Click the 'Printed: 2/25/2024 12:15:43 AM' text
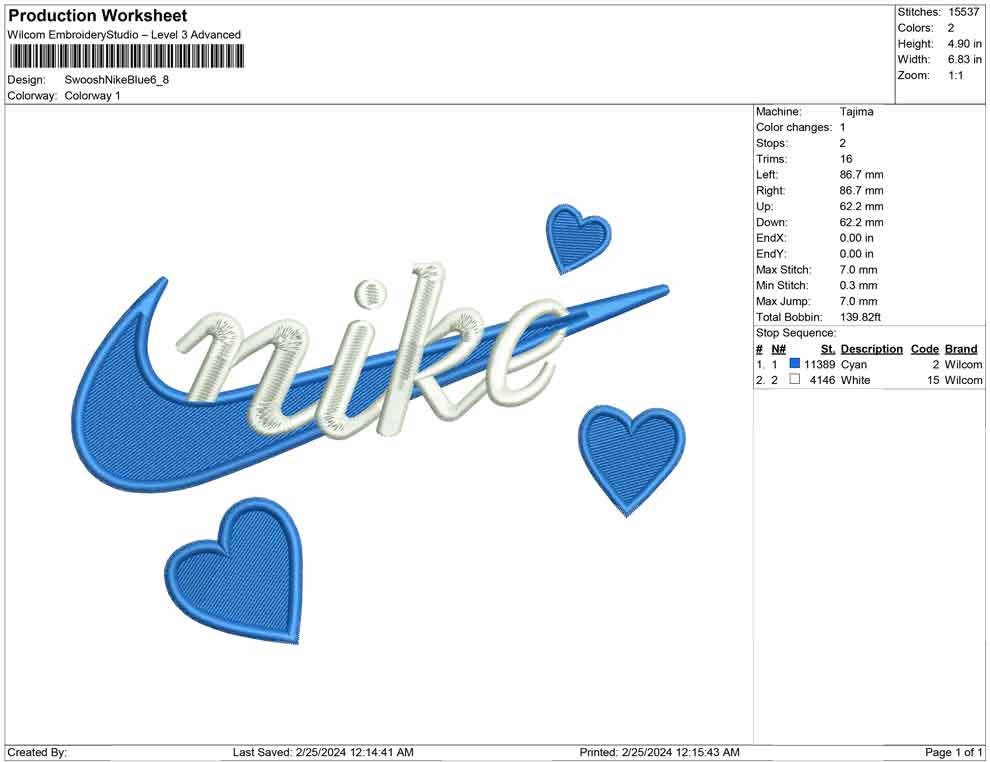The image size is (990, 762). 659,752
